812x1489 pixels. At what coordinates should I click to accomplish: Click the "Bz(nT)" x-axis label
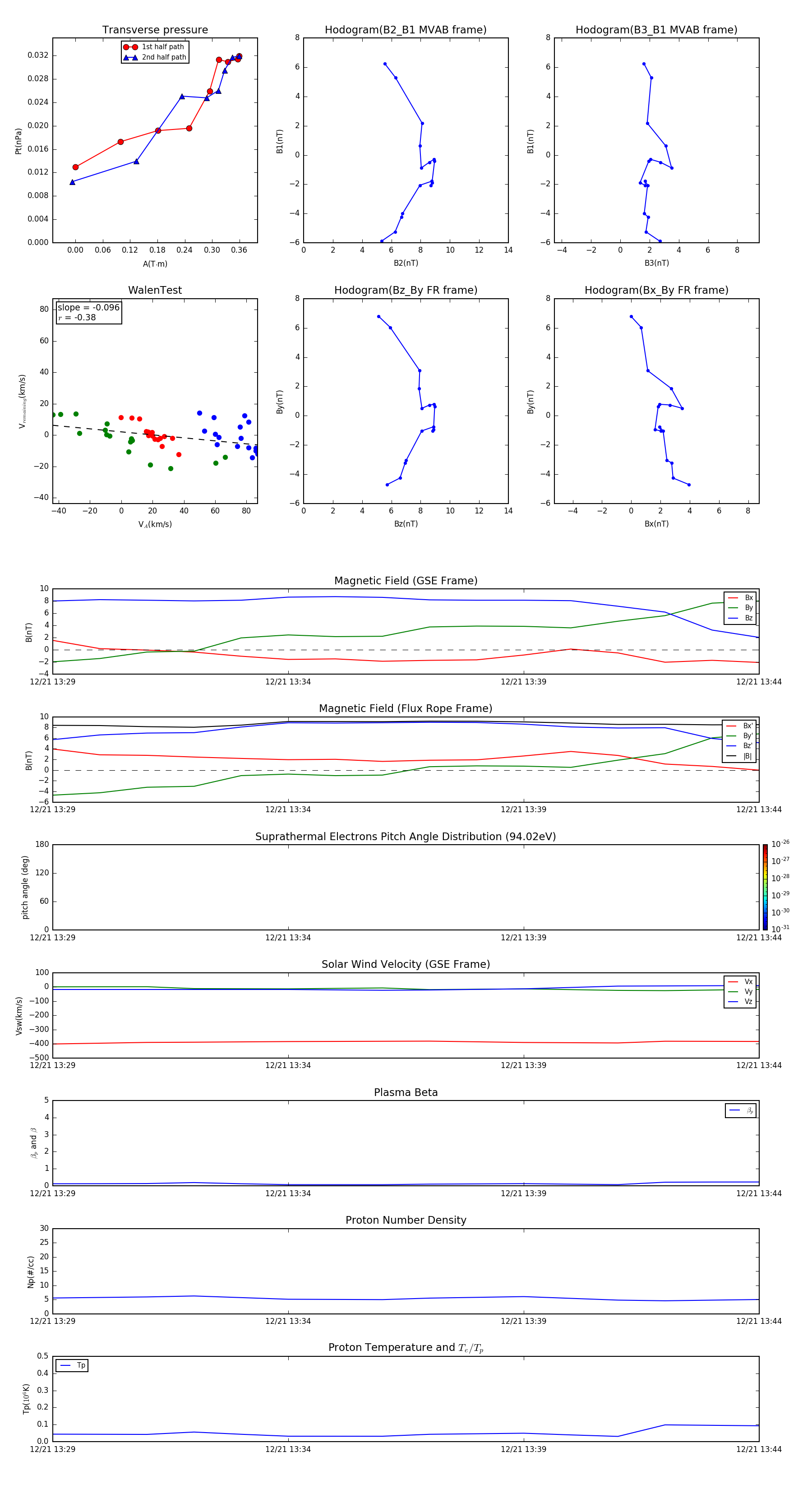[406, 524]
